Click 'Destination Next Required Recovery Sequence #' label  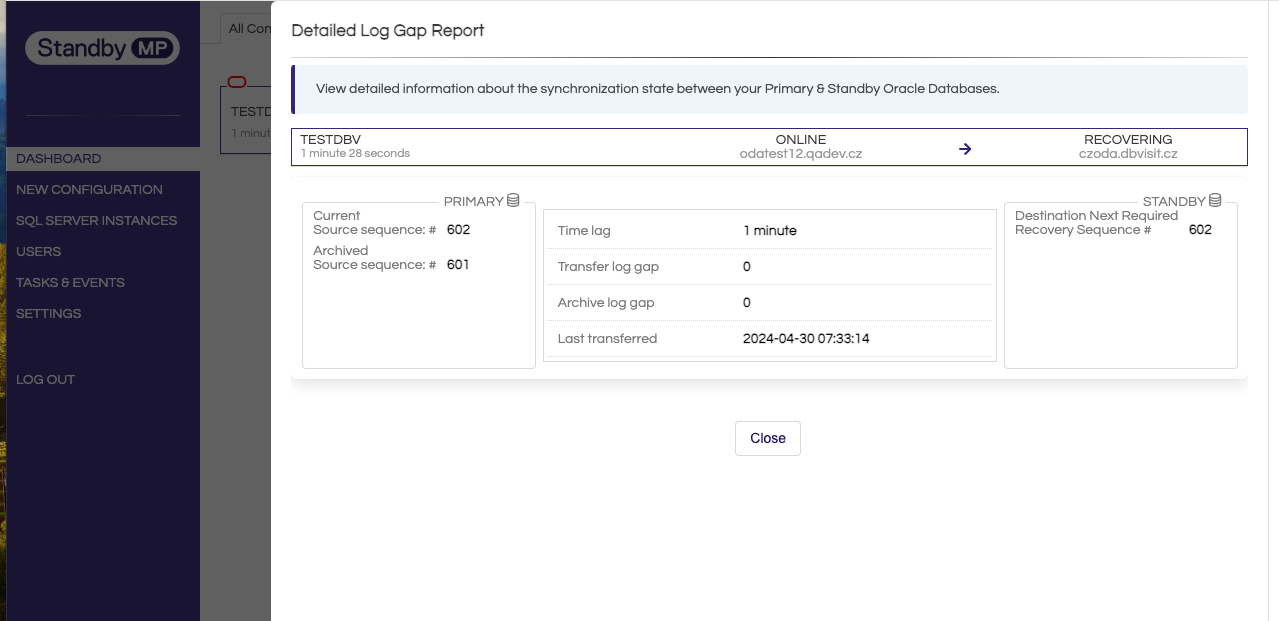coord(1097,223)
